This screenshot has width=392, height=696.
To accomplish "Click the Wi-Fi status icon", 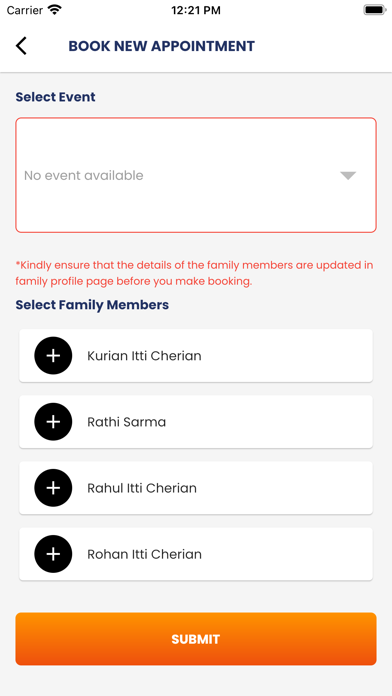I will click(x=55, y=10).
